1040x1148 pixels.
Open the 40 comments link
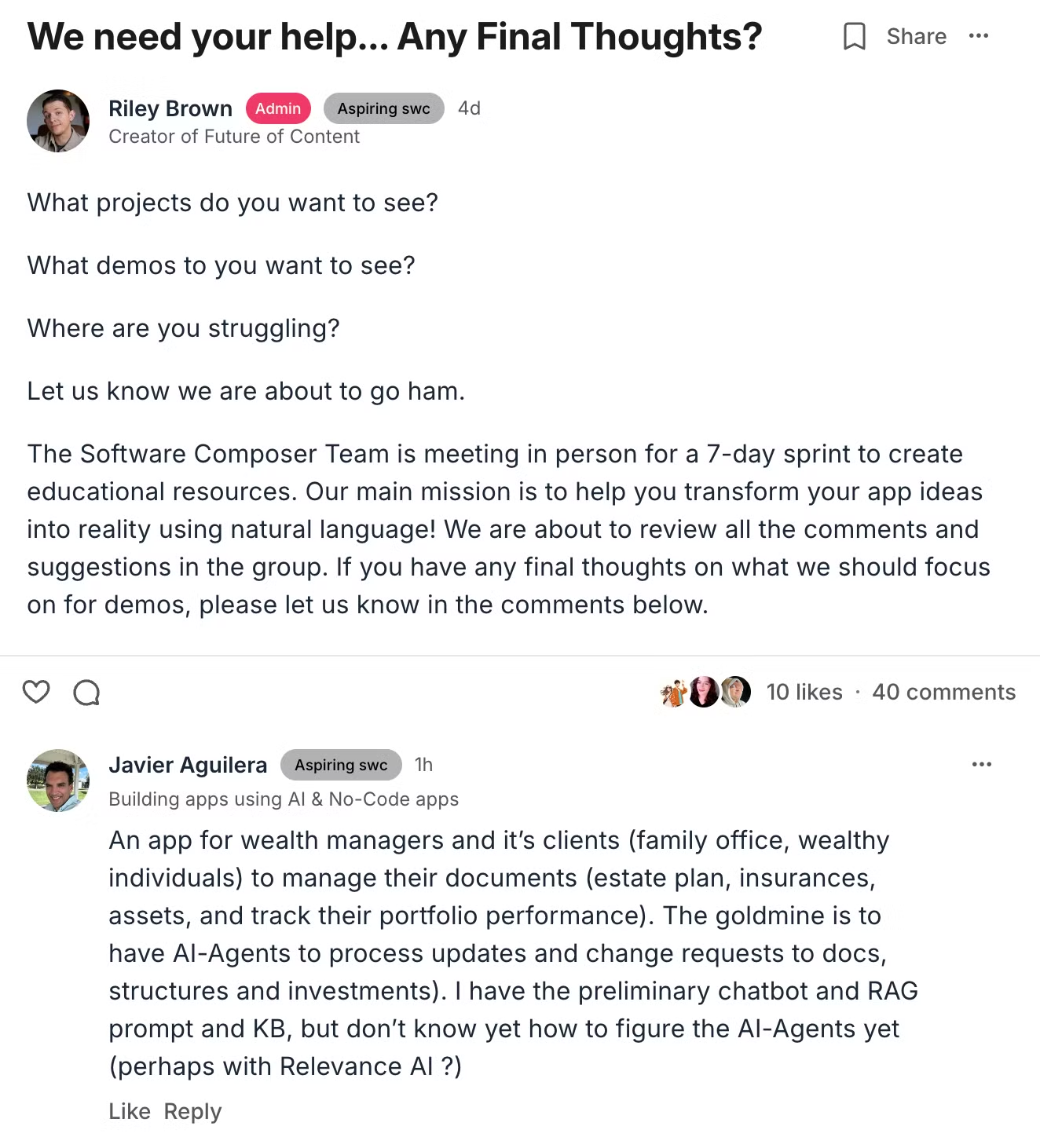coord(943,692)
